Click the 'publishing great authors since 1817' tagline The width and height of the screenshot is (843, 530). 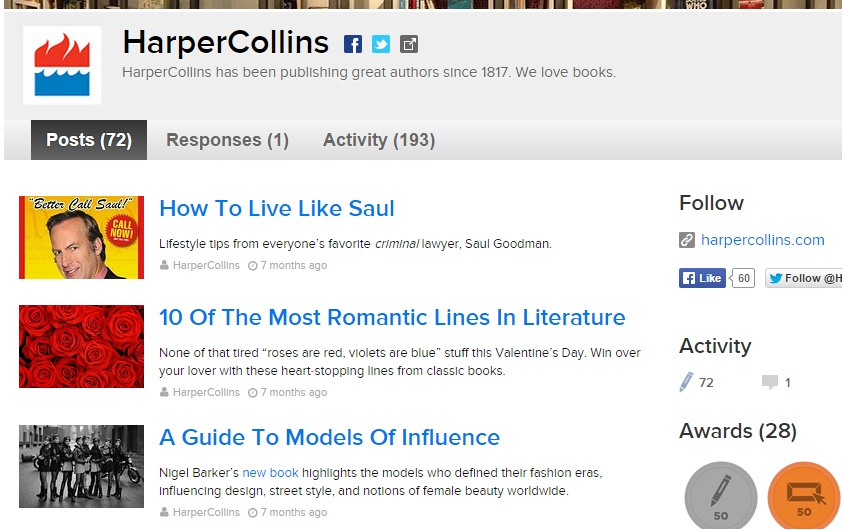[x=369, y=72]
